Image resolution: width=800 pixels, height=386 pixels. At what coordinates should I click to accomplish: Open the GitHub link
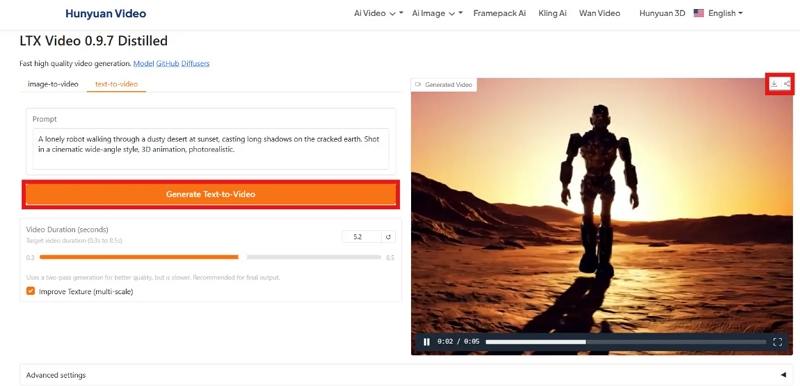pyautogui.click(x=167, y=64)
